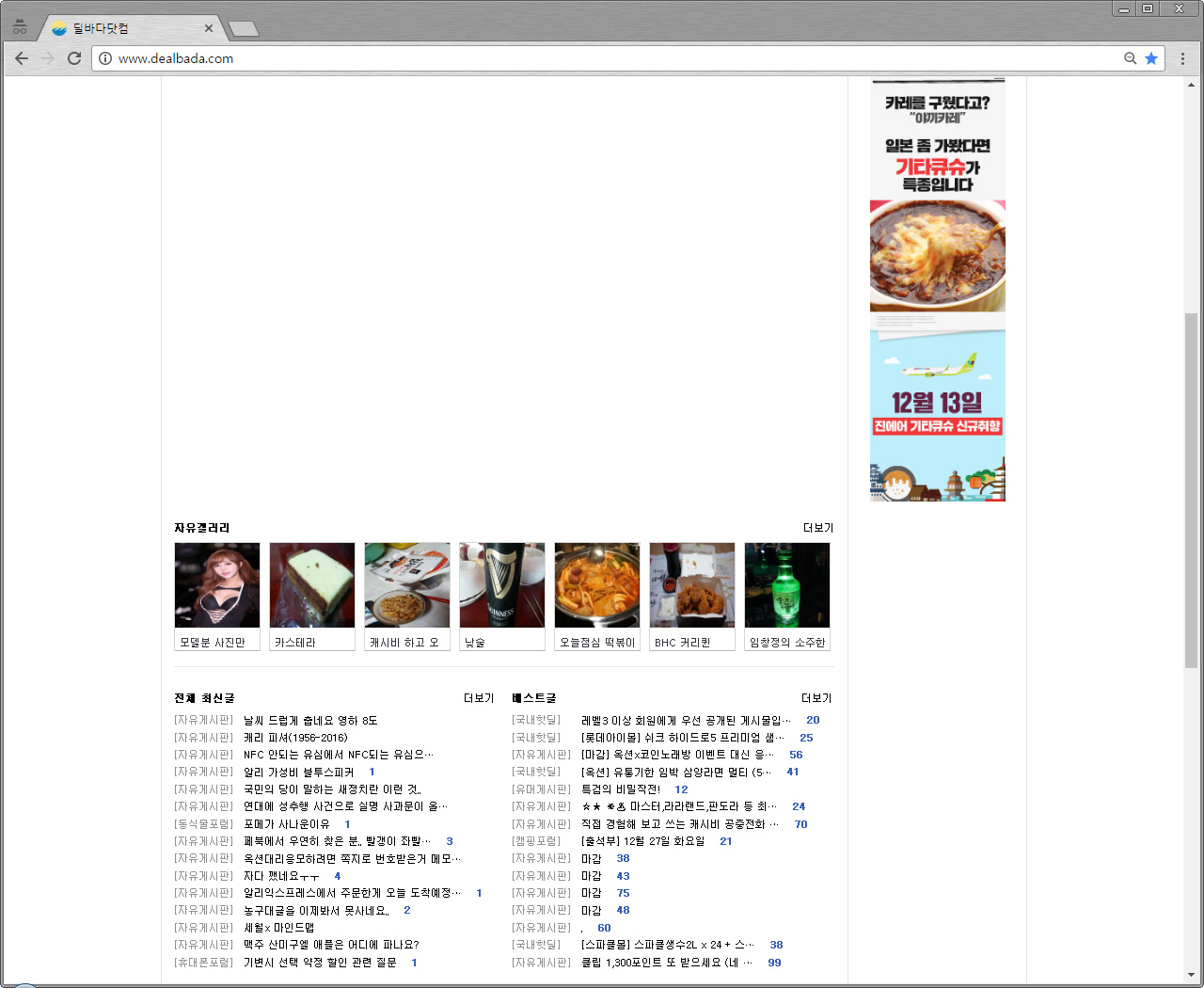This screenshot has height=988, width=1204.
Task: Open the 카스테라 gallery thumbnail
Action: [x=312, y=586]
